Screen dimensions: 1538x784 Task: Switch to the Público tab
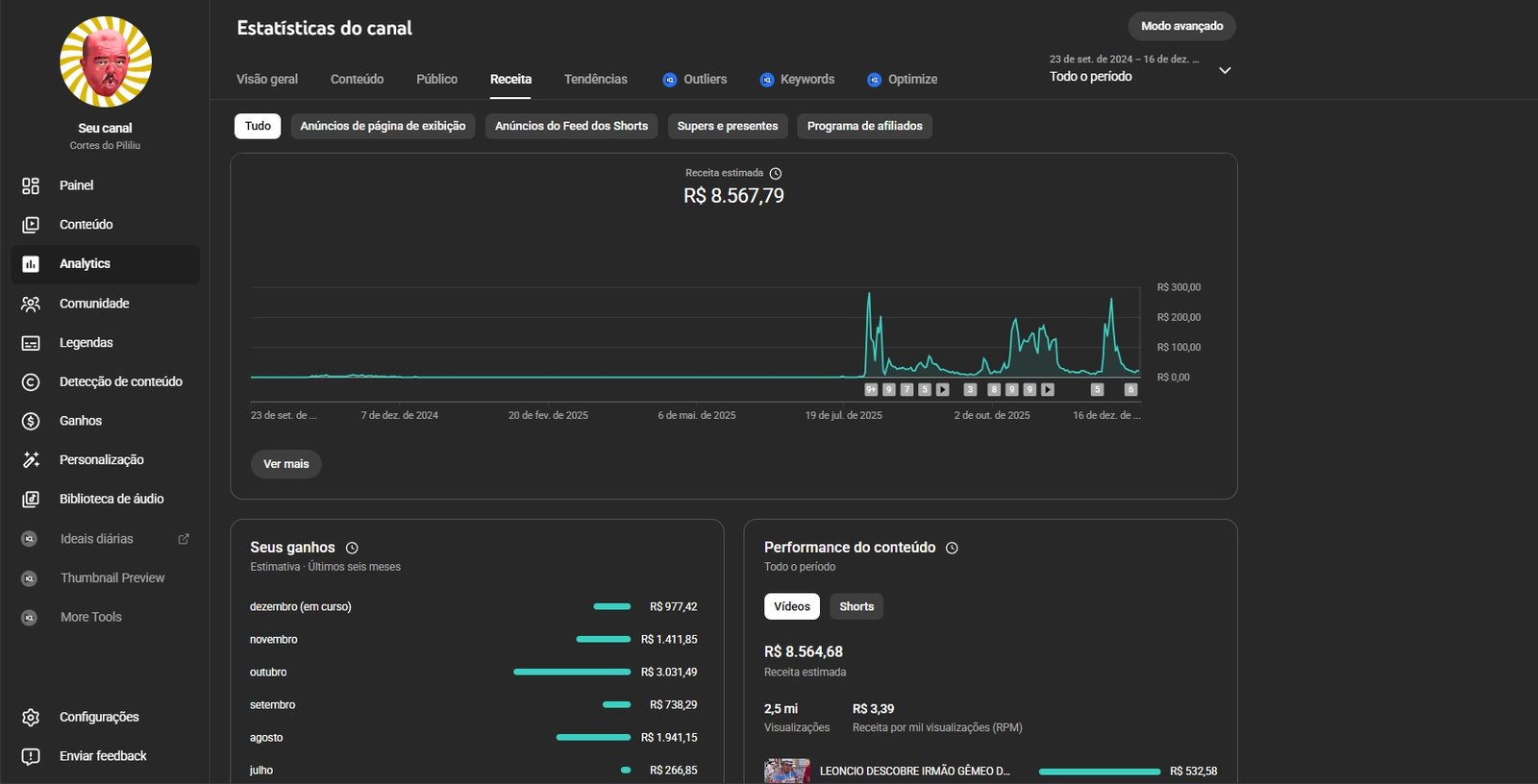click(436, 79)
